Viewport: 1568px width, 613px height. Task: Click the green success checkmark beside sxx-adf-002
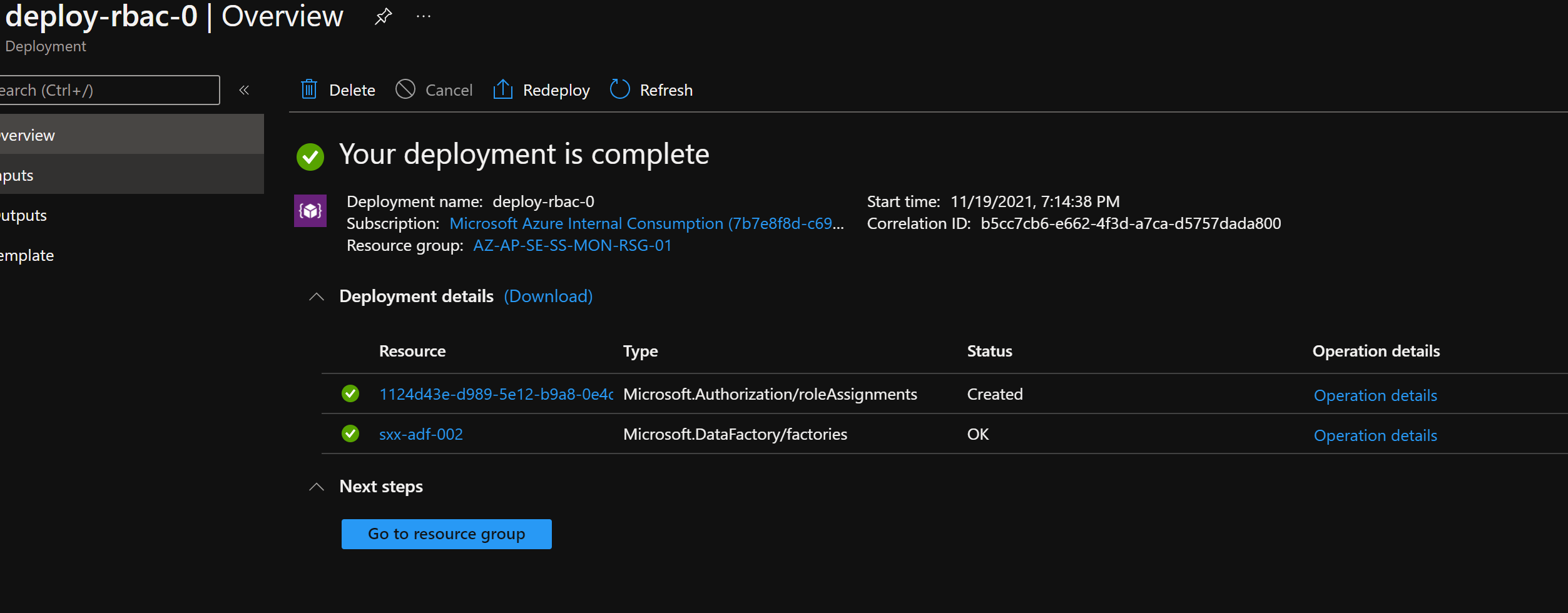(x=350, y=433)
